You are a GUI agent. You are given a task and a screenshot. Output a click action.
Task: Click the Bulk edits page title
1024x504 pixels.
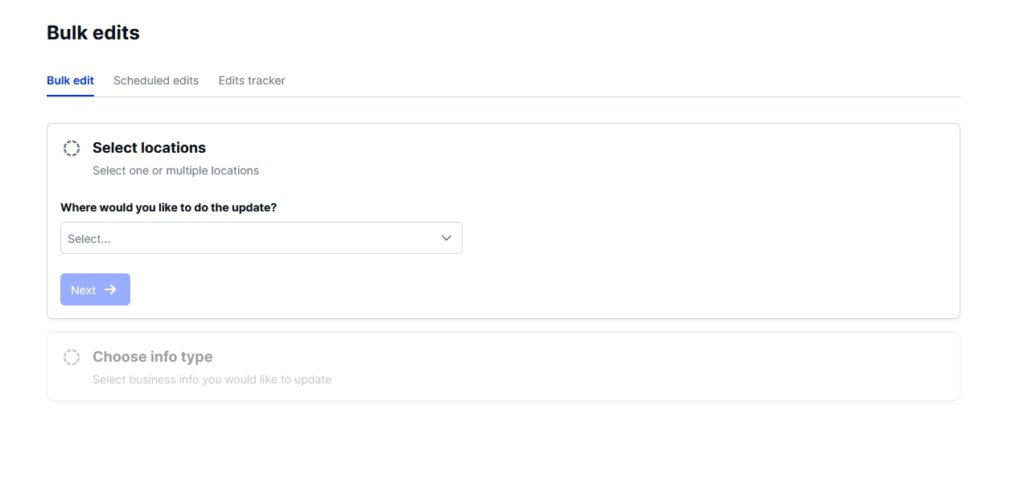(x=93, y=33)
